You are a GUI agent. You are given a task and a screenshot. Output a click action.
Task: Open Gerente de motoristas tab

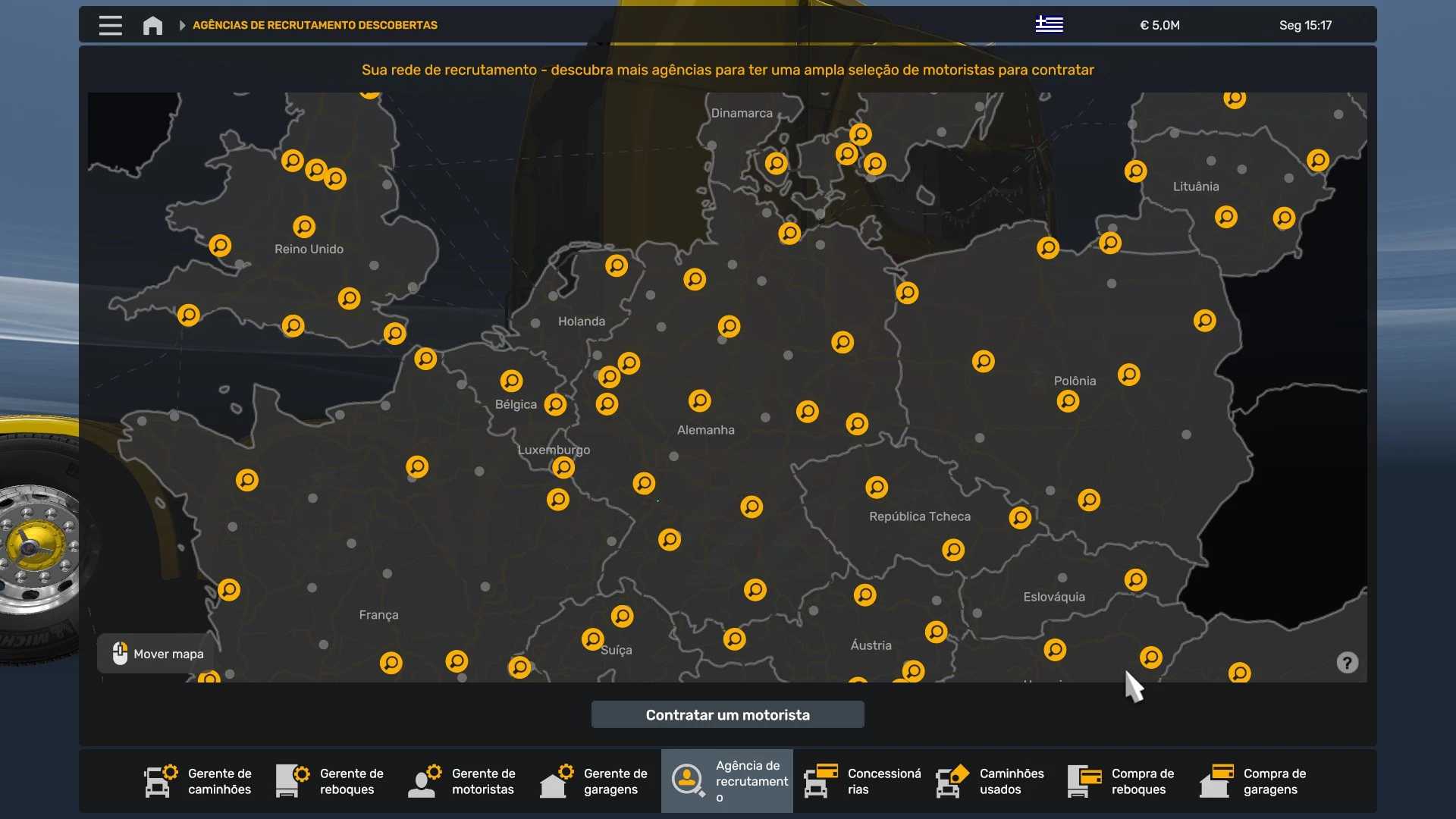[463, 781]
